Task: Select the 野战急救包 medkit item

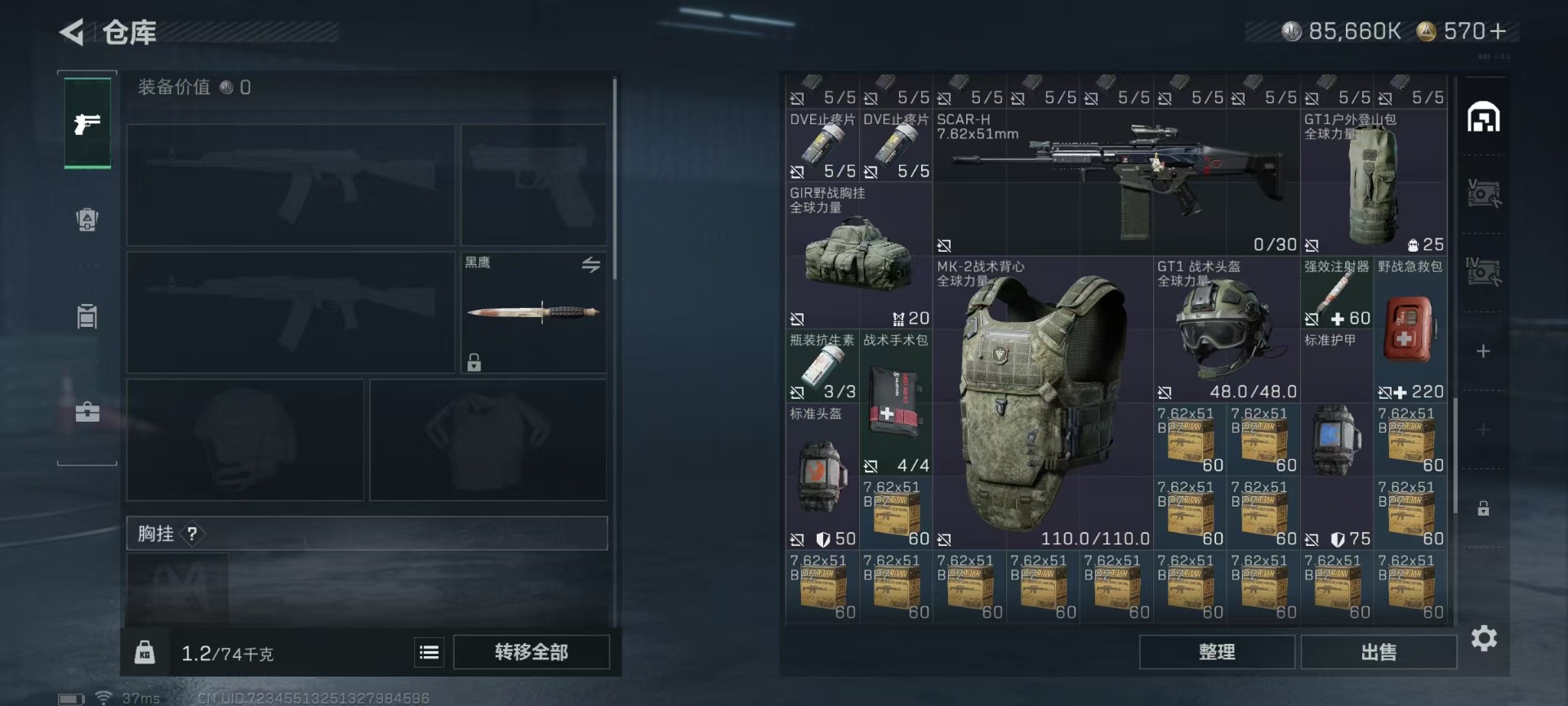Action: tap(1410, 329)
